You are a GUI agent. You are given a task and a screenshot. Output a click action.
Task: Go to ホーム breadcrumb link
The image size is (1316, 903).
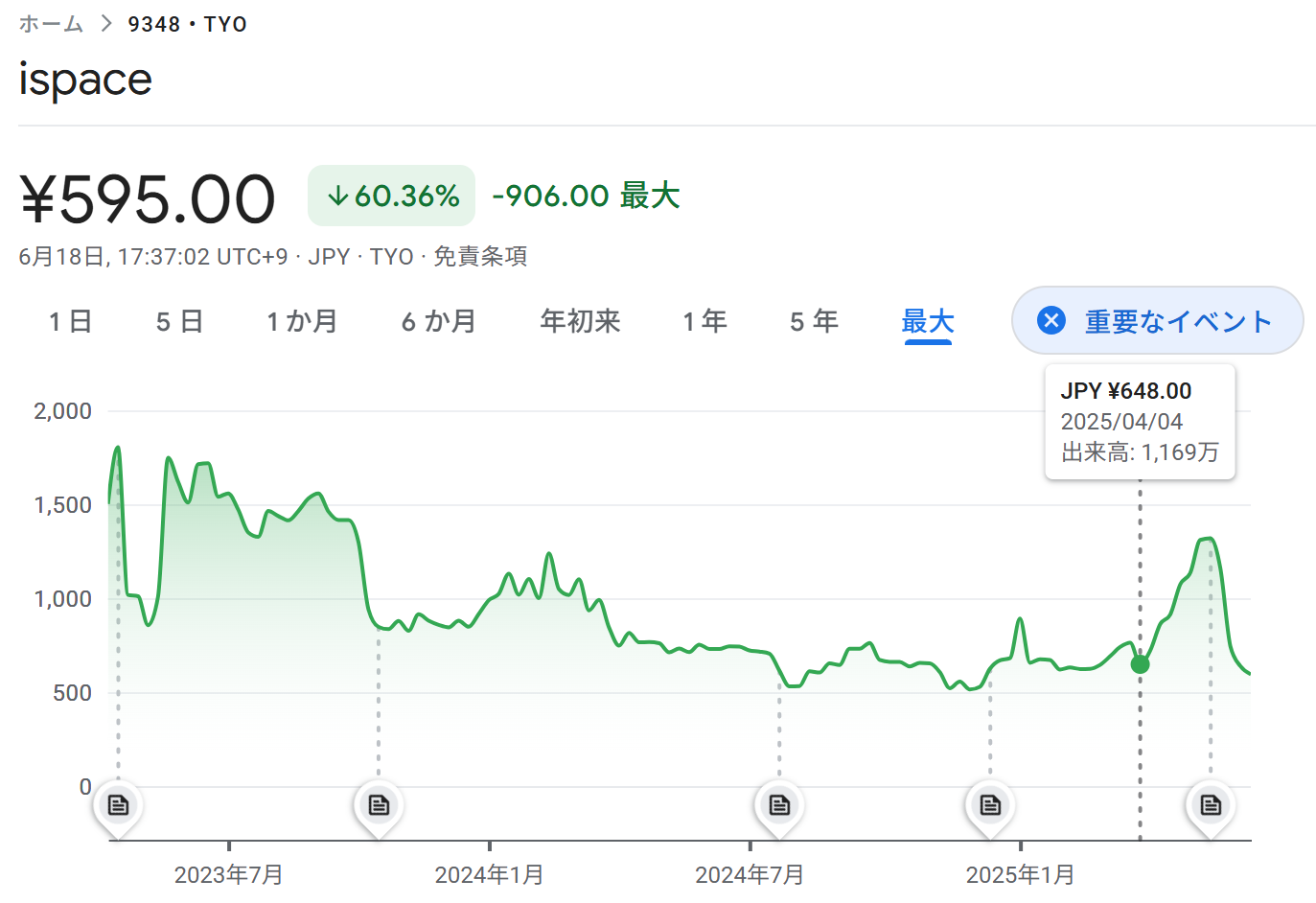click(x=51, y=24)
